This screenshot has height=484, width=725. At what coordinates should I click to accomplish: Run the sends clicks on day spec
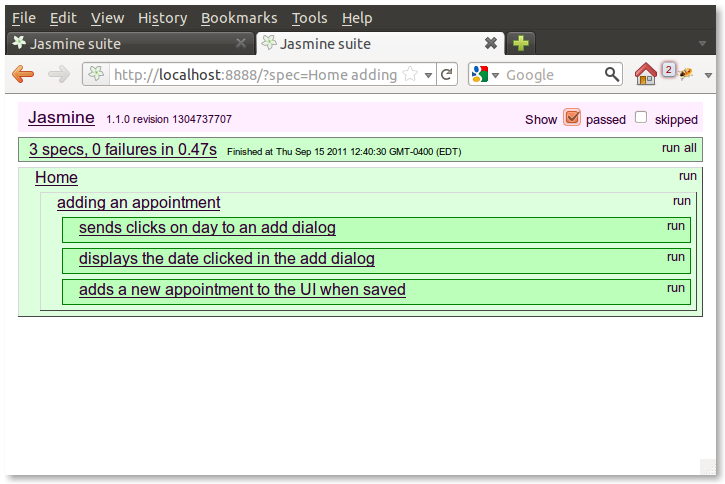point(676,226)
